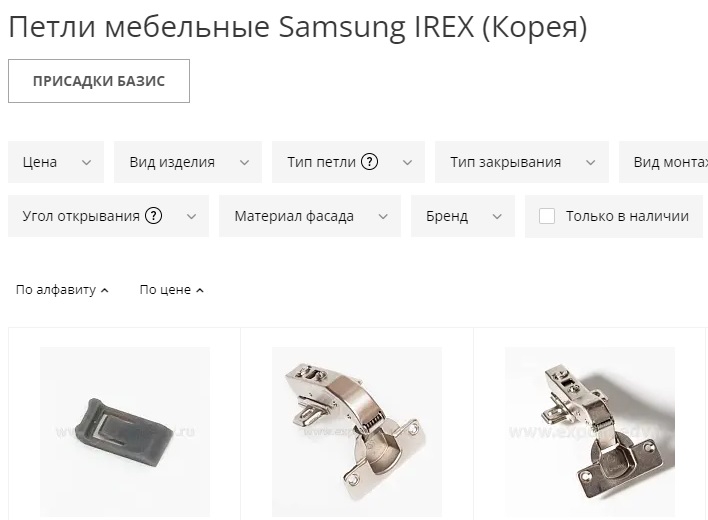Click the help icon next to Тип петли
708x520 pixels.
369,162
